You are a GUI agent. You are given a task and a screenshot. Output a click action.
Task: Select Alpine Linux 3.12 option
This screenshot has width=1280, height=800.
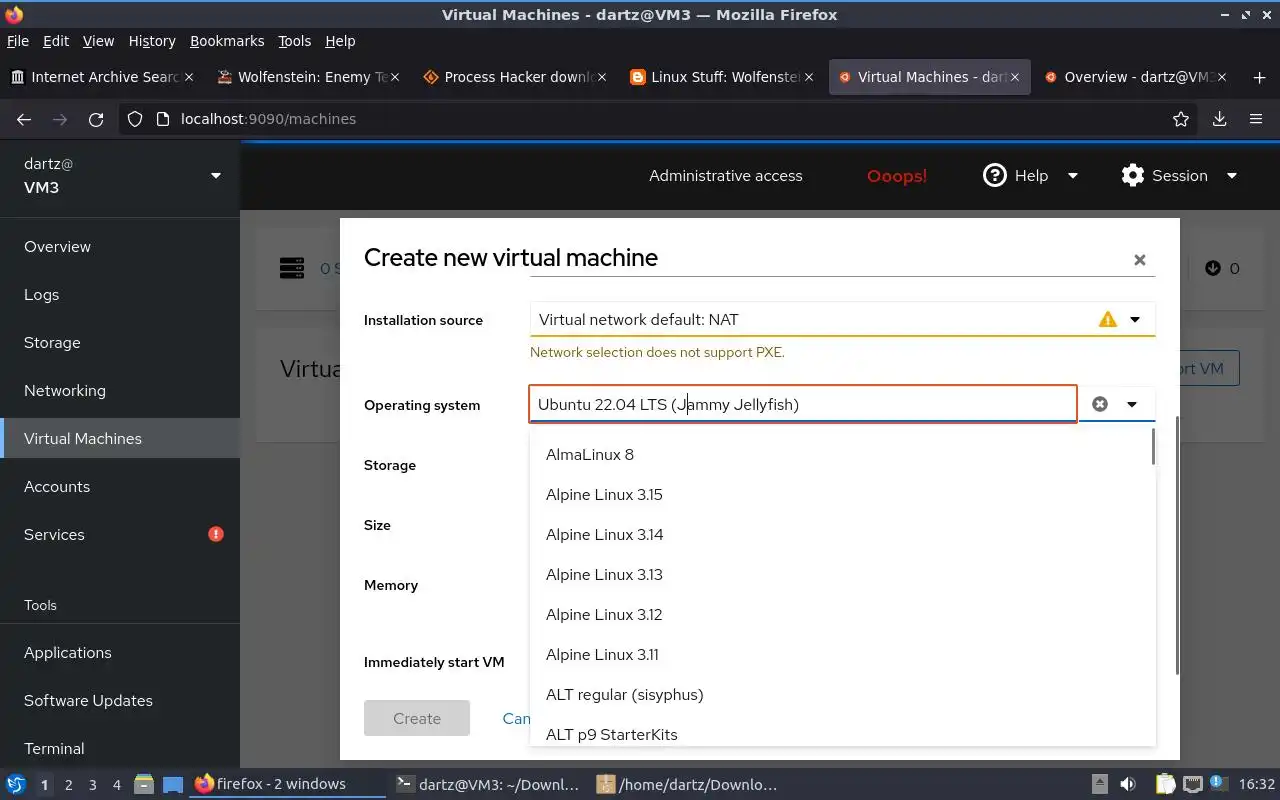pyautogui.click(x=842, y=615)
